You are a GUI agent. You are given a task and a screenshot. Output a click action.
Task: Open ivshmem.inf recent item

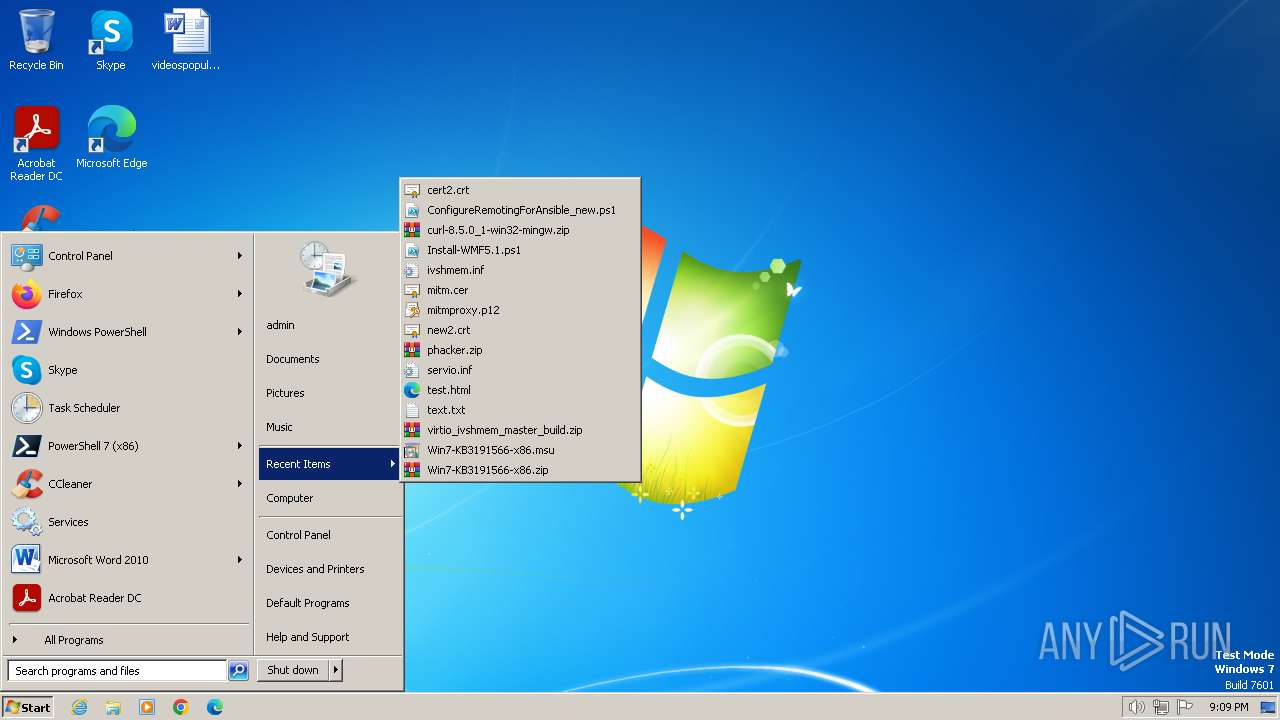click(519, 270)
